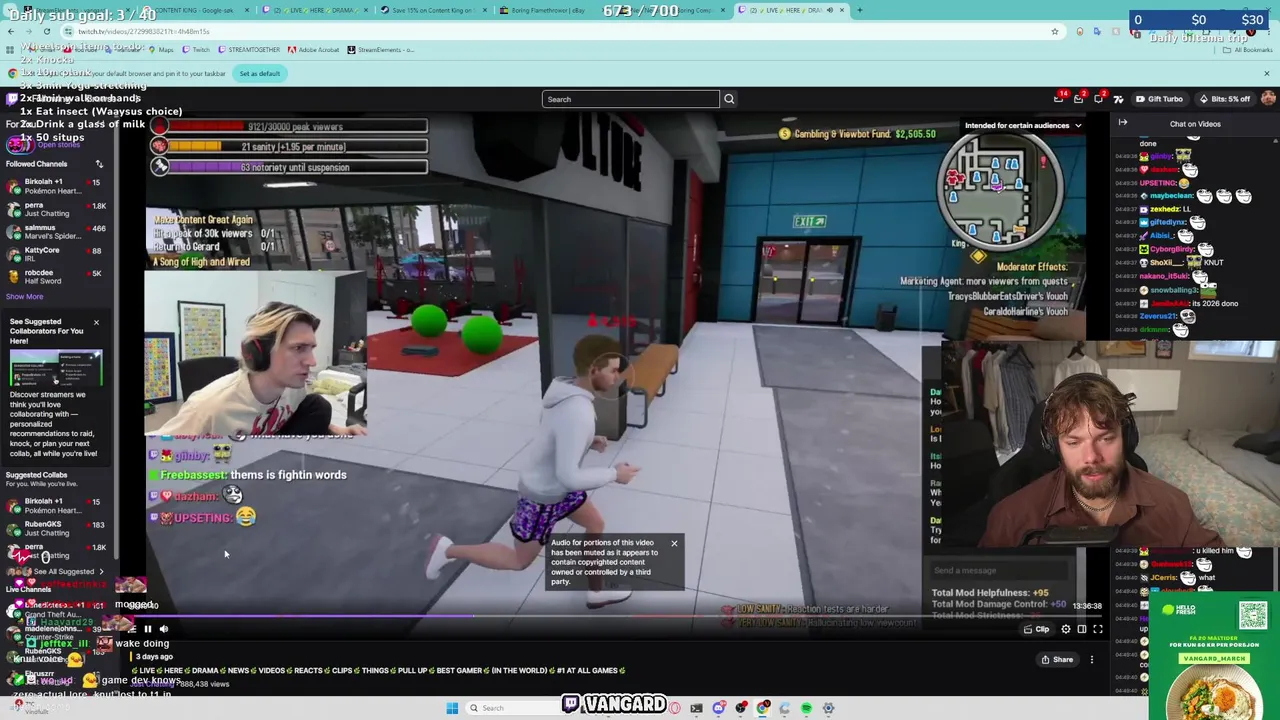Mute the video with the volume icon
1280x720 pixels.
pyautogui.click(x=164, y=629)
